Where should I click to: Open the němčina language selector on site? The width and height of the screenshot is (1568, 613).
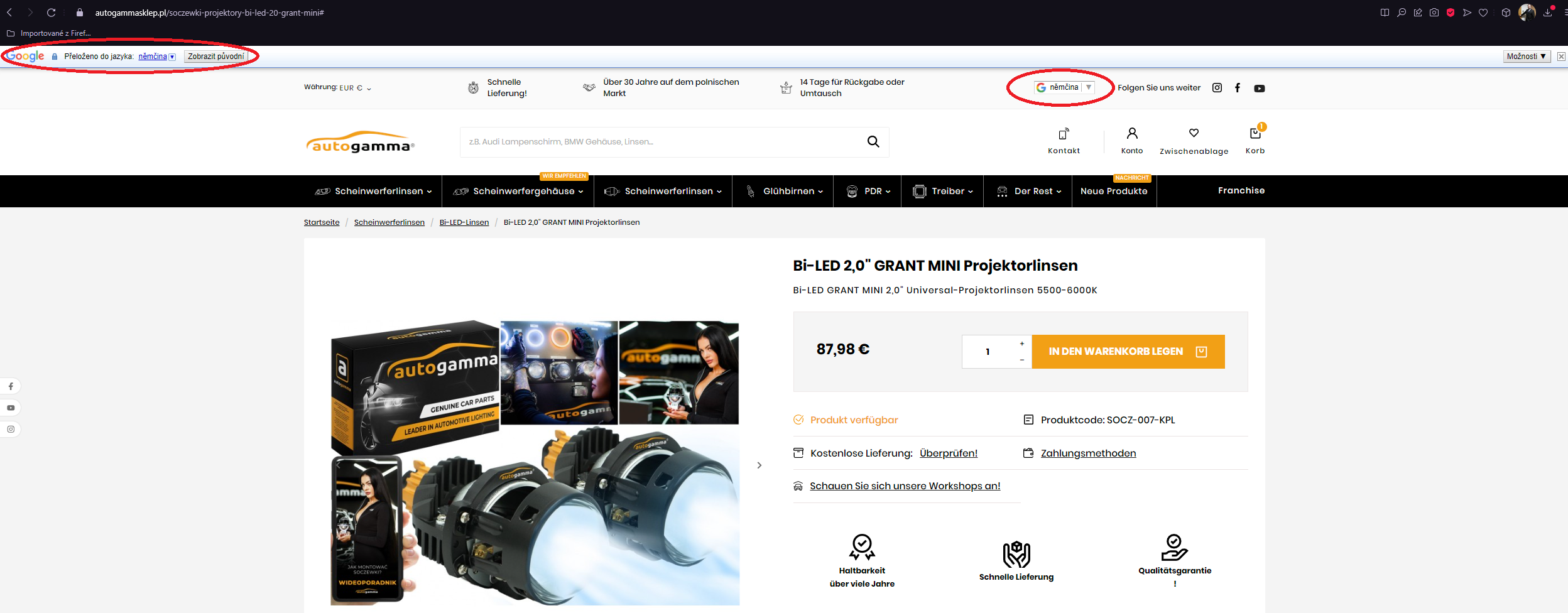click(x=1065, y=87)
